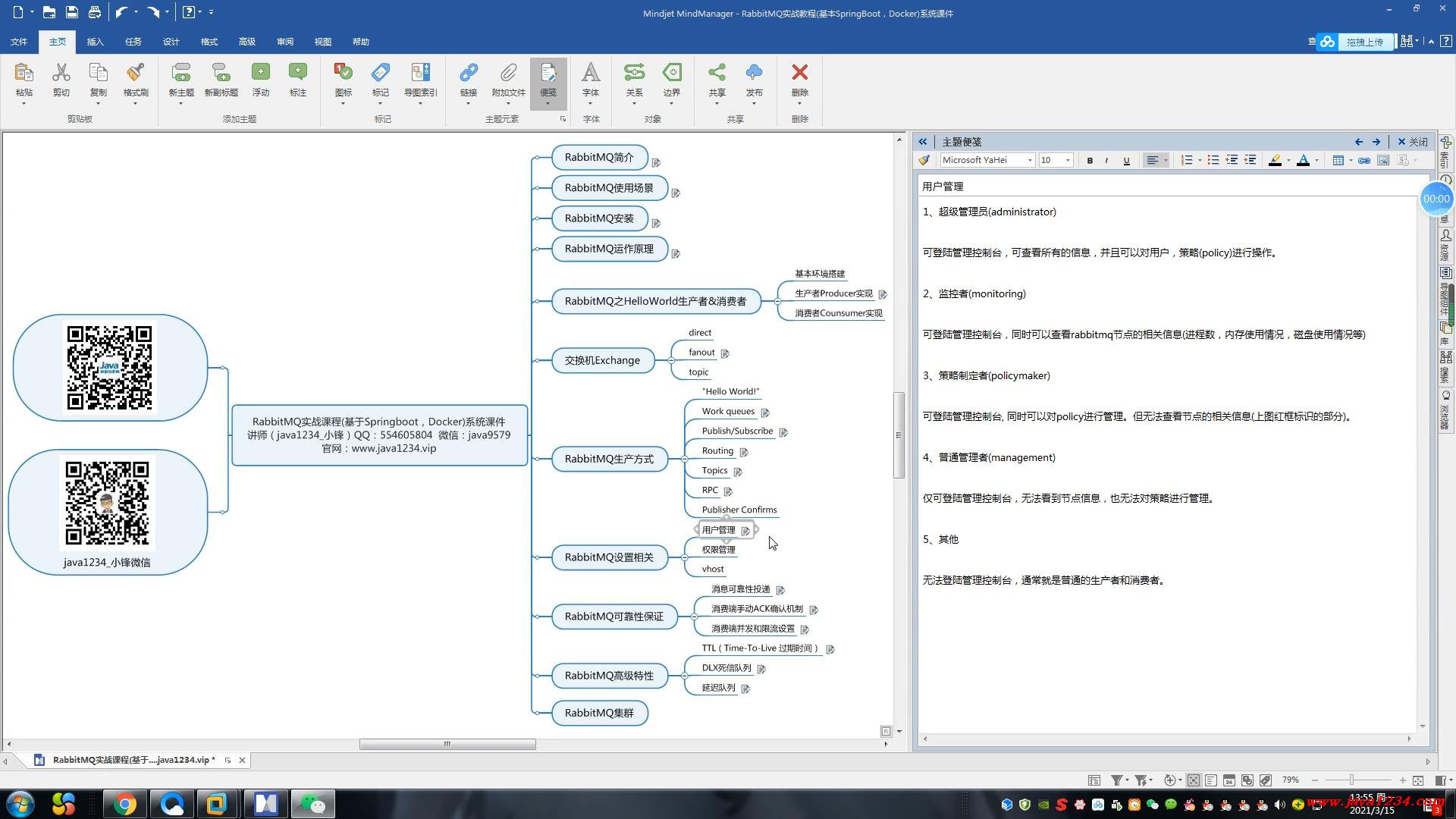Switch to the 视图 (View) ribbon tab
This screenshot has width=1456, height=819.
click(x=323, y=42)
